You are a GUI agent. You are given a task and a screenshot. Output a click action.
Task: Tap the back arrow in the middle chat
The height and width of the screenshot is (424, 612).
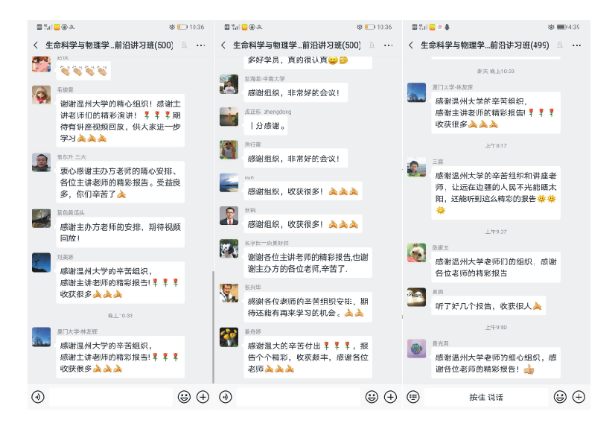click(x=223, y=45)
